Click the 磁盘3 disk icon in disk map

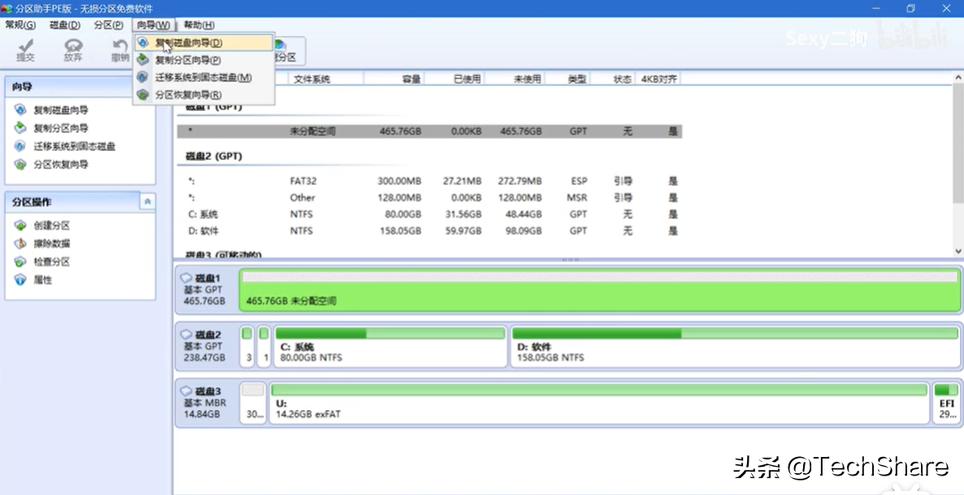pos(186,390)
